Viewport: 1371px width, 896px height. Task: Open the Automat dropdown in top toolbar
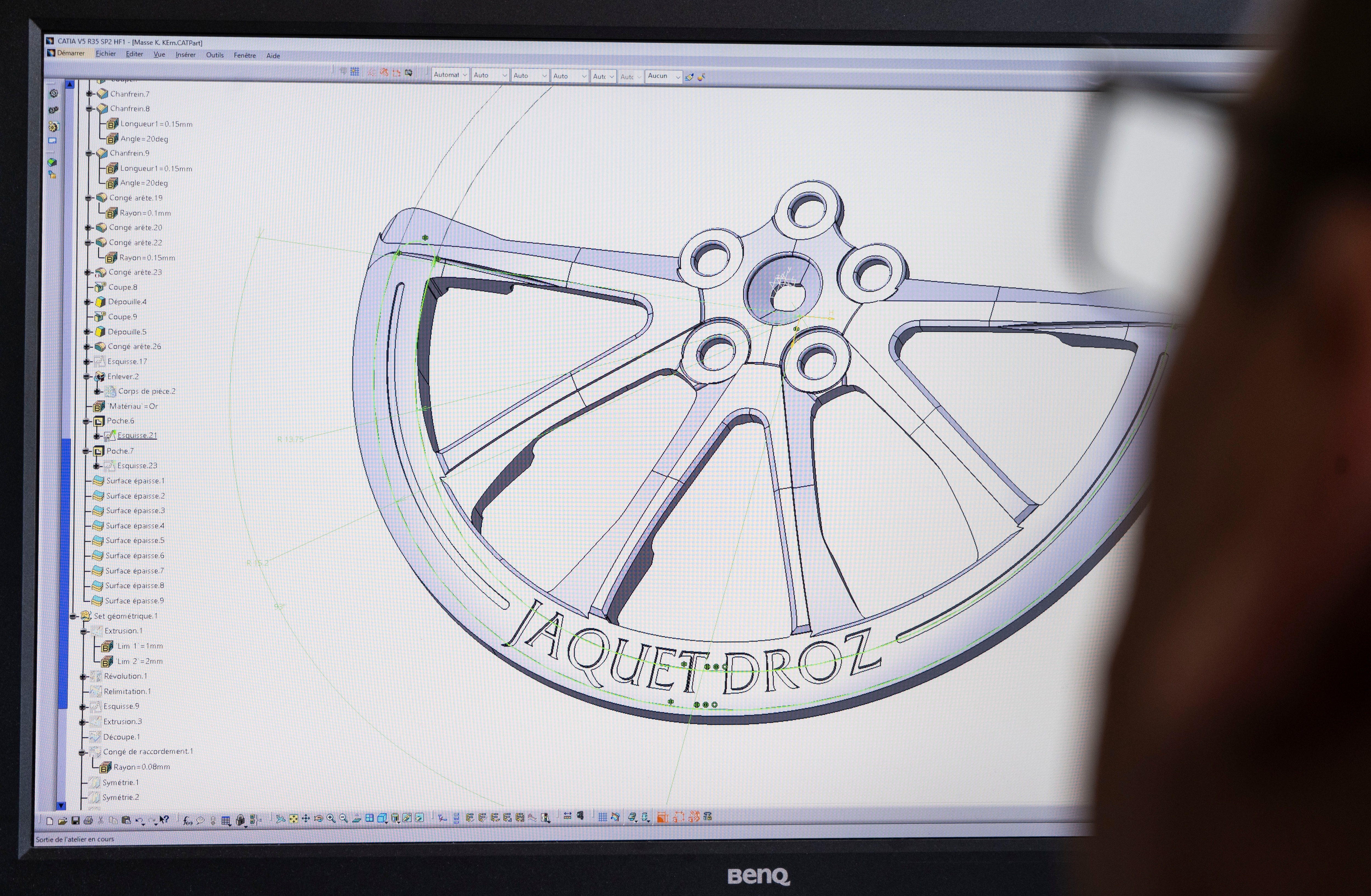coord(450,75)
